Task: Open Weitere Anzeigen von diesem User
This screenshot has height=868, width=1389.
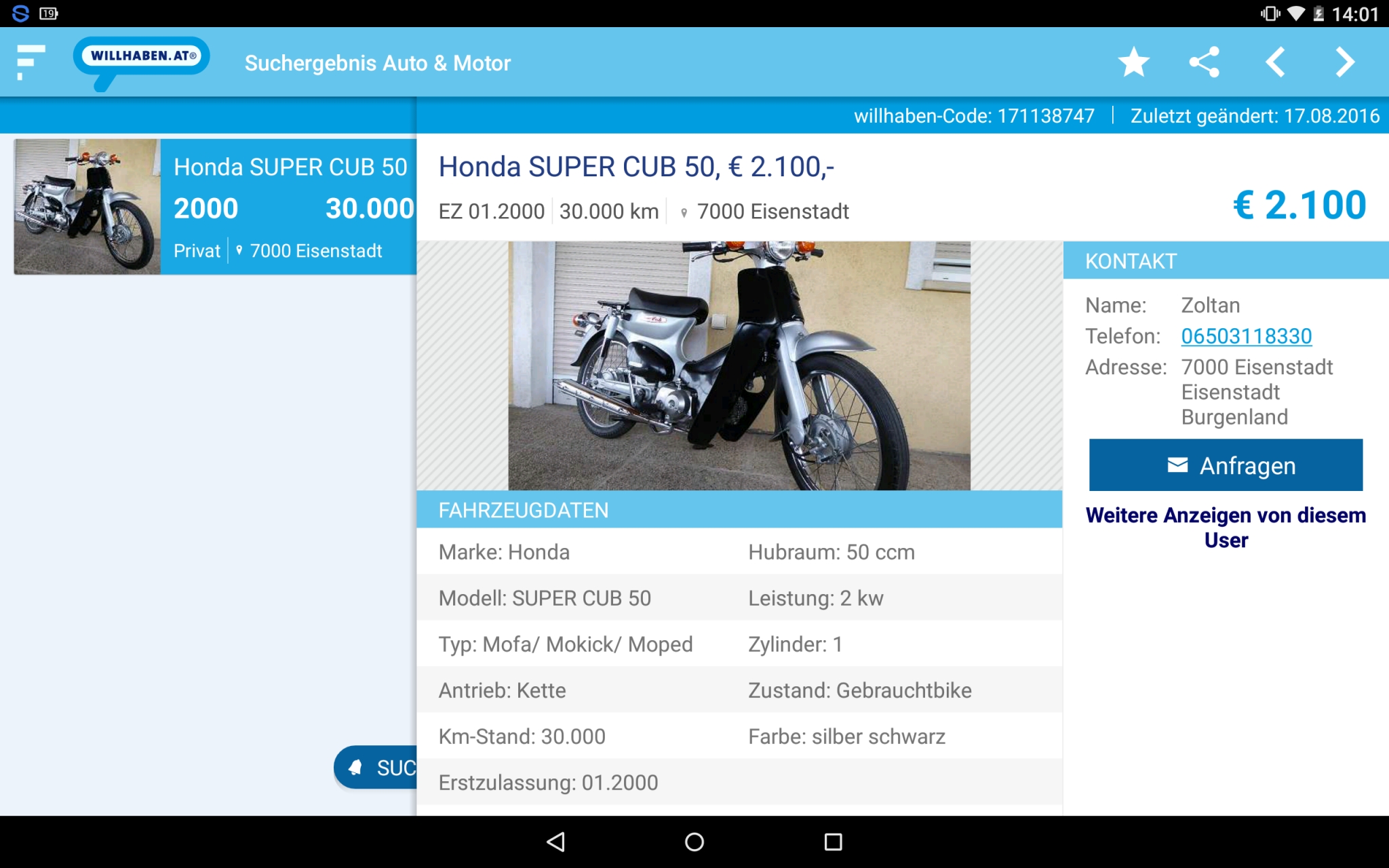Action: [1225, 528]
